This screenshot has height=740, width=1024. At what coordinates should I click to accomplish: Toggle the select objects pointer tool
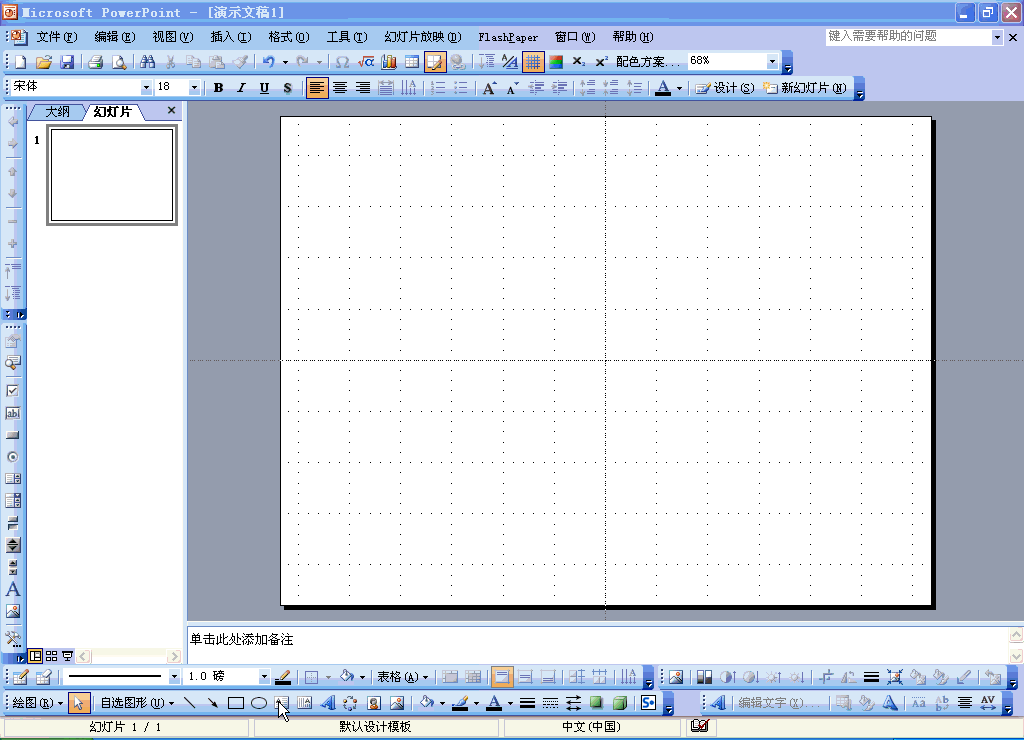coord(78,703)
